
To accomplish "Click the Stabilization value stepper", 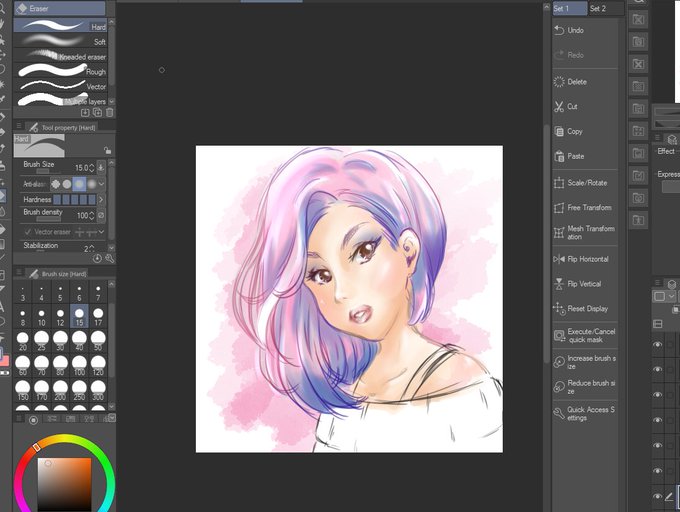I will click(92, 249).
